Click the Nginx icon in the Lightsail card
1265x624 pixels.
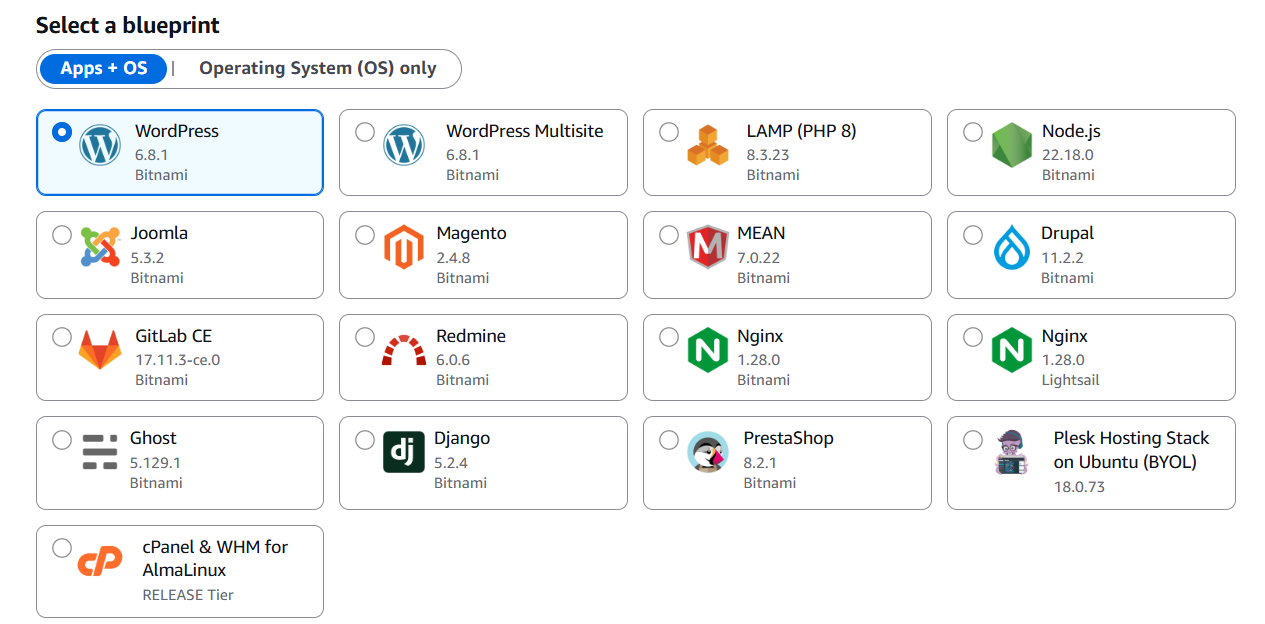(x=1012, y=350)
